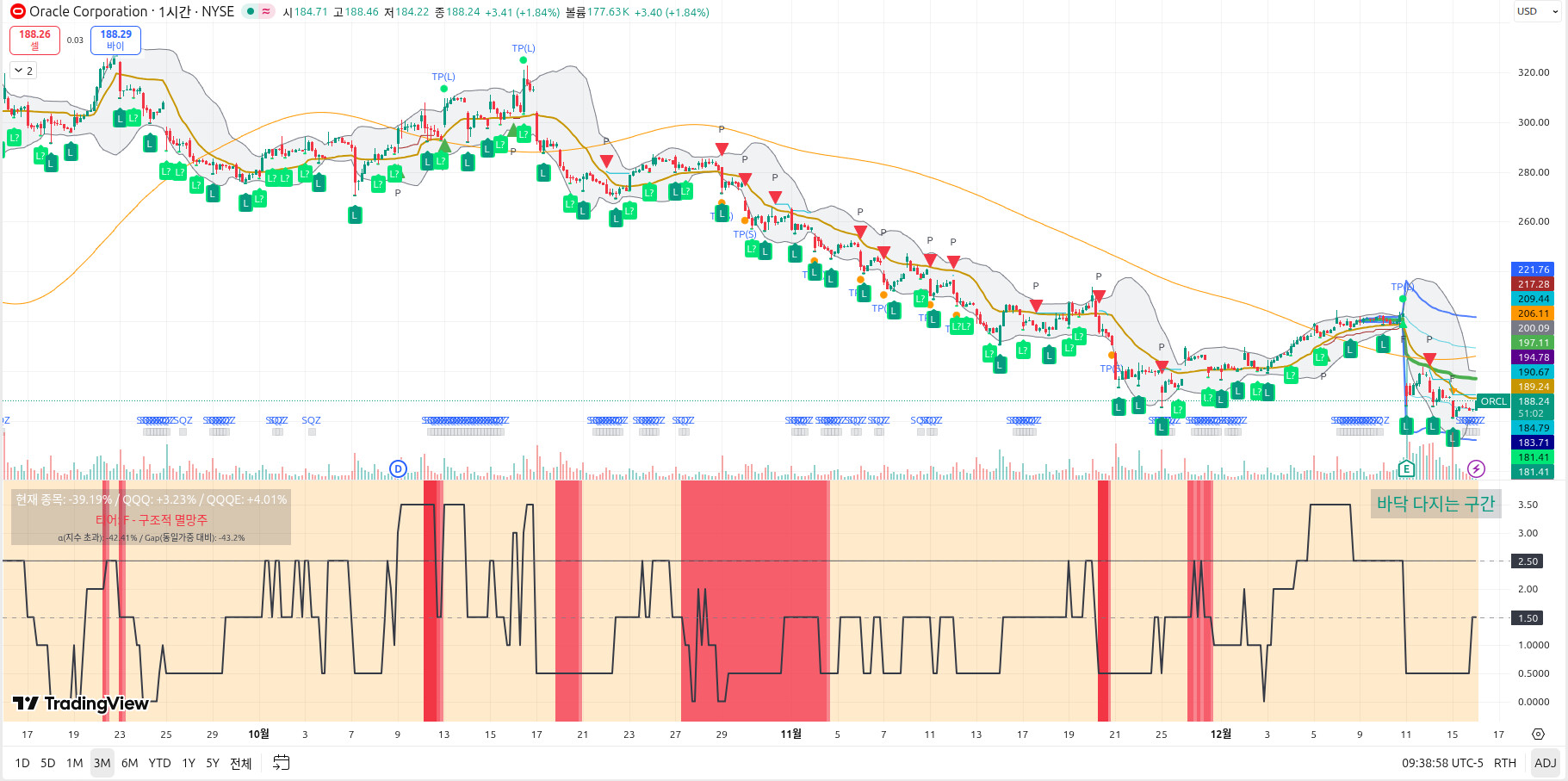
Task: Click the 188.26 셀 sell button
Action: (34, 40)
